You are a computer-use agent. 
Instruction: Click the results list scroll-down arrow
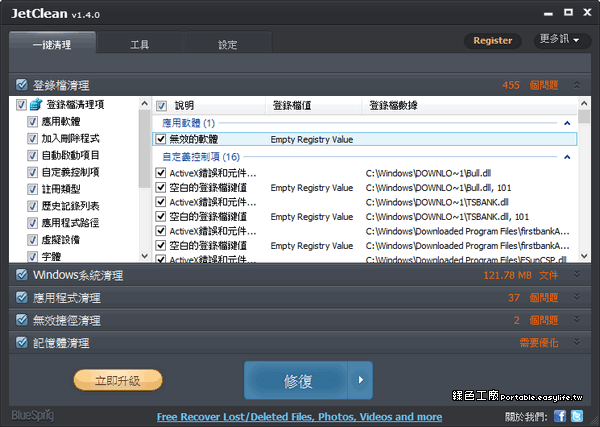584,256
